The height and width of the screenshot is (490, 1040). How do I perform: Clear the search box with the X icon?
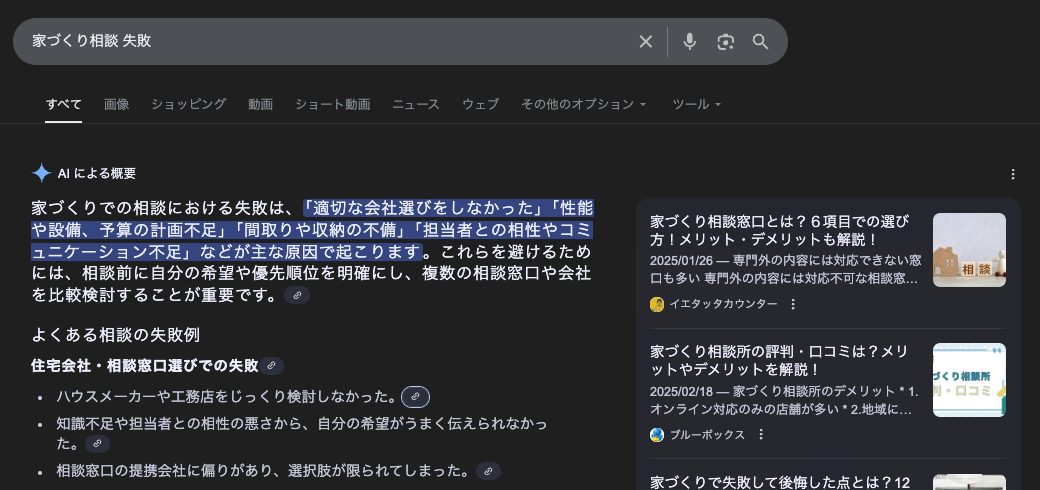pos(645,42)
